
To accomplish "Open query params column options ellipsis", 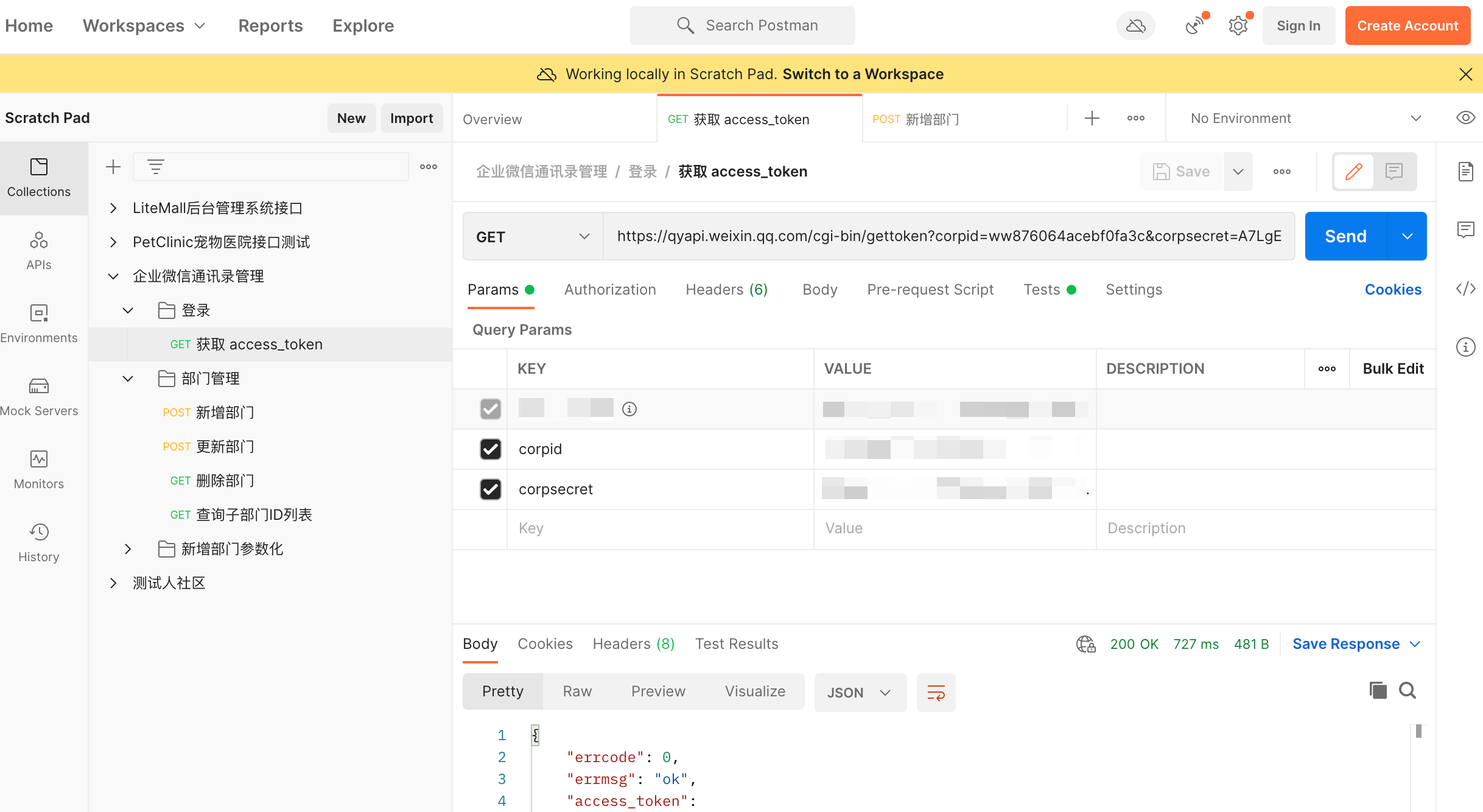I will [1327, 369].
